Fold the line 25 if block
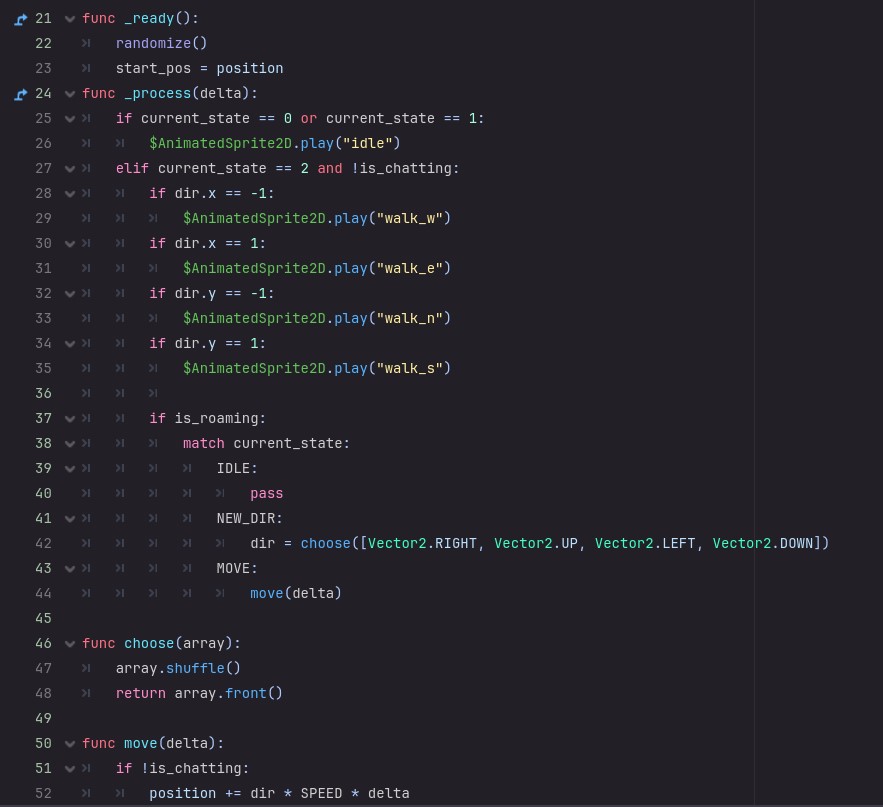883x807 pixels. (70, 119)
